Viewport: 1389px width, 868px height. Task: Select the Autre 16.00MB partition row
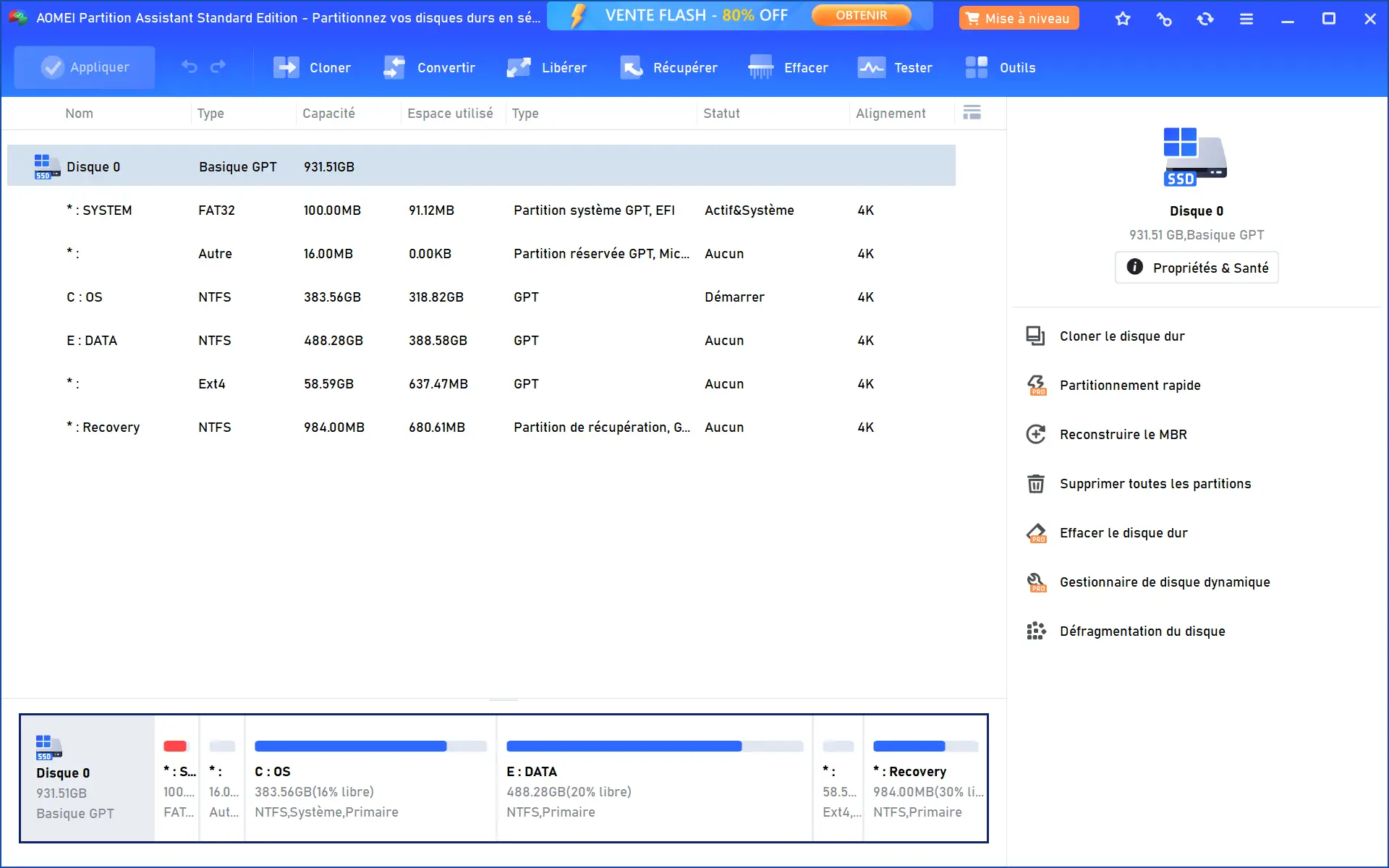tap(481, 253)
